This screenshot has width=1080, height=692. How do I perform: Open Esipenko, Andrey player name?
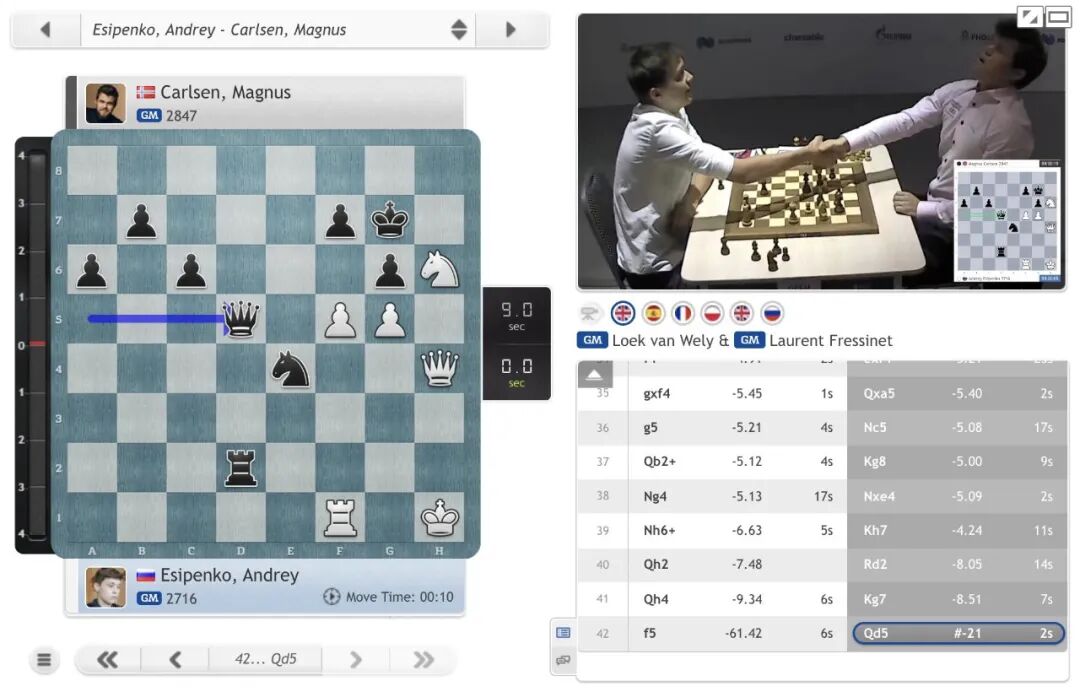tap(229, 575)
